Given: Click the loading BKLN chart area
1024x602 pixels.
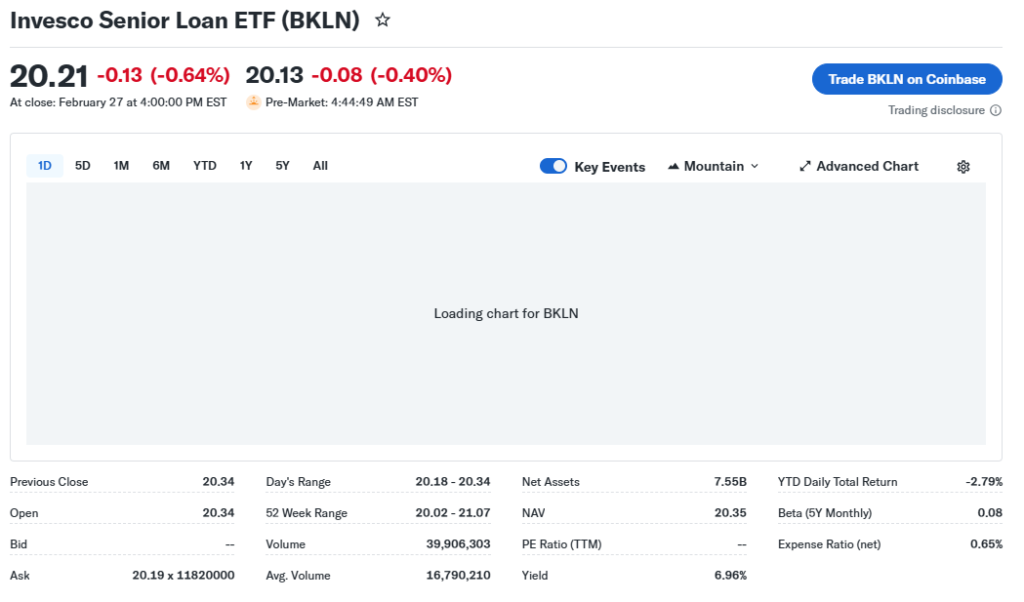Looking at the screenshot, I should tap(506, 314).
